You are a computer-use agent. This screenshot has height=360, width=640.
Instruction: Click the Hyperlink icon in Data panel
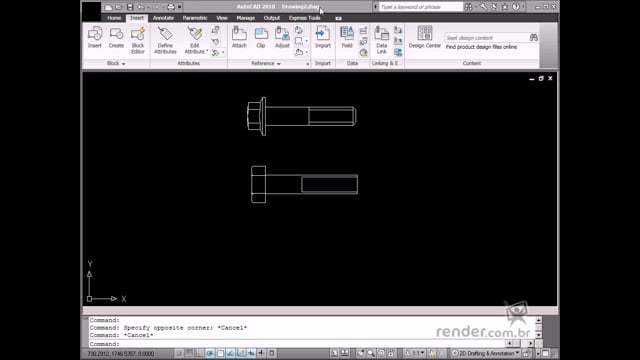point(363,53)
